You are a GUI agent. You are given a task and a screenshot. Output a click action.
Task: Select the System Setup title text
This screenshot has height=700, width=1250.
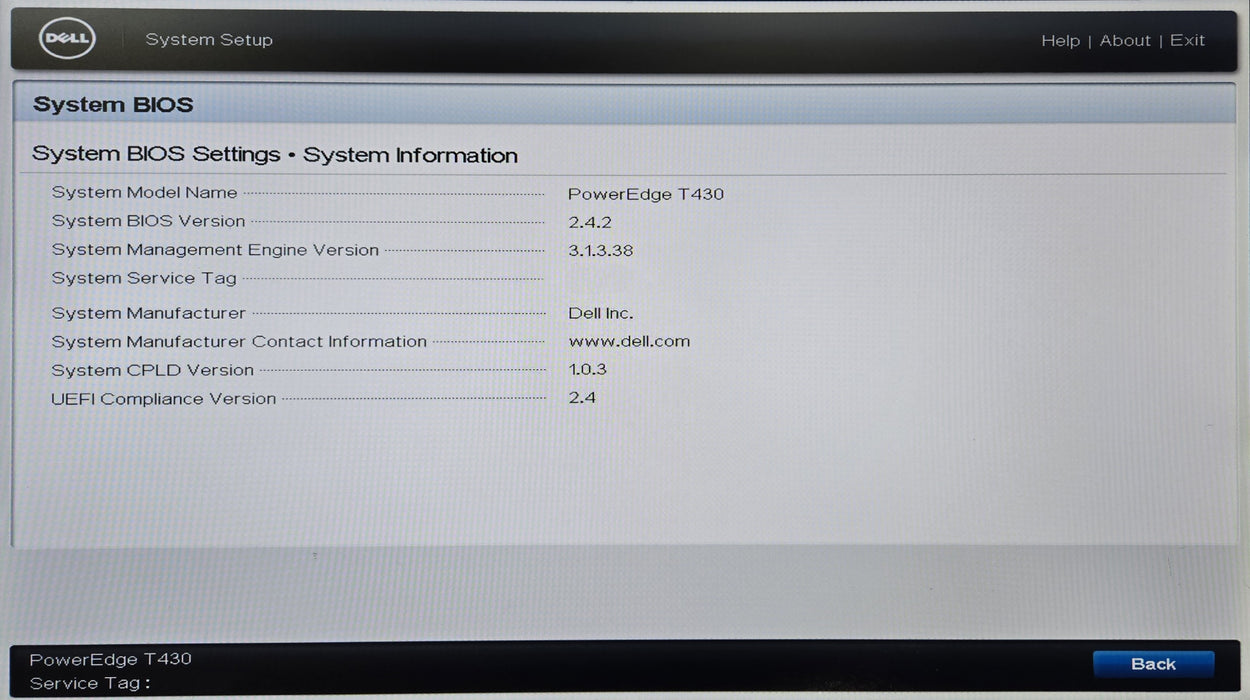[x=209, y=40]
